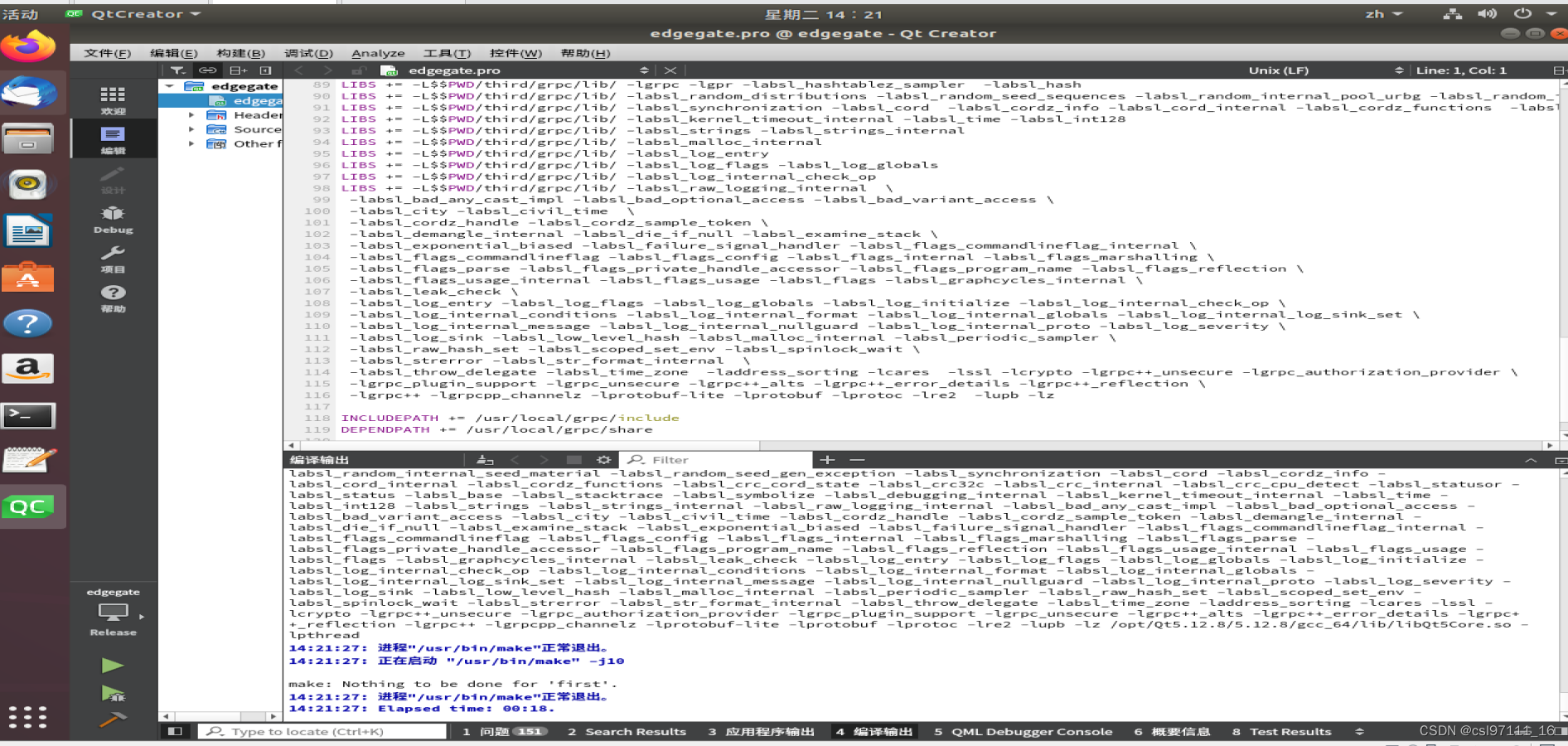
Task: Open the edgegate.pro document selector dropdown
Action: (x=645, y=70)
